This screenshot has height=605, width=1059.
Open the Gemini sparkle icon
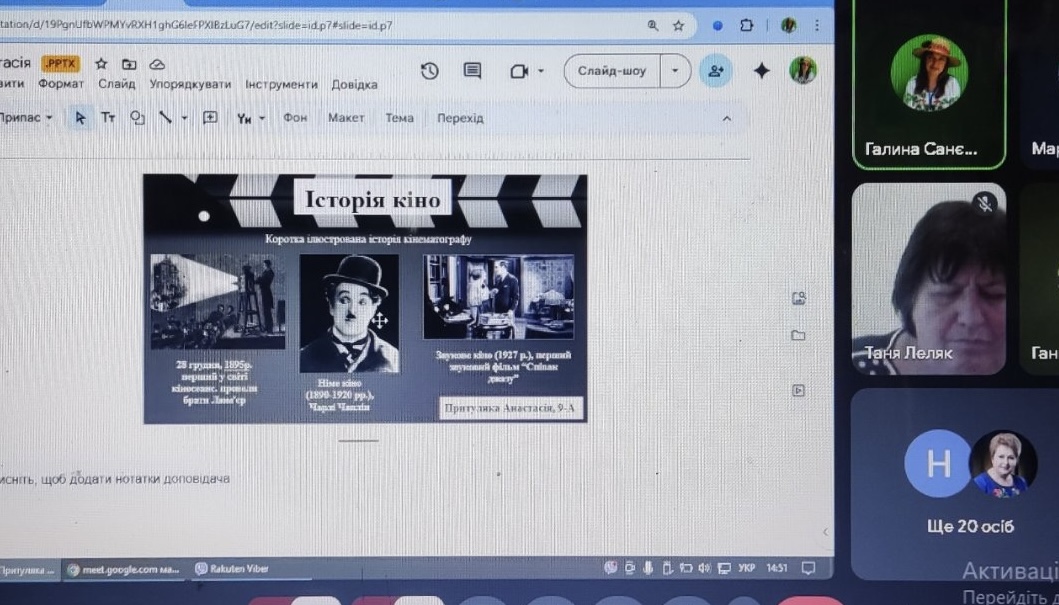tap(761, 71)
